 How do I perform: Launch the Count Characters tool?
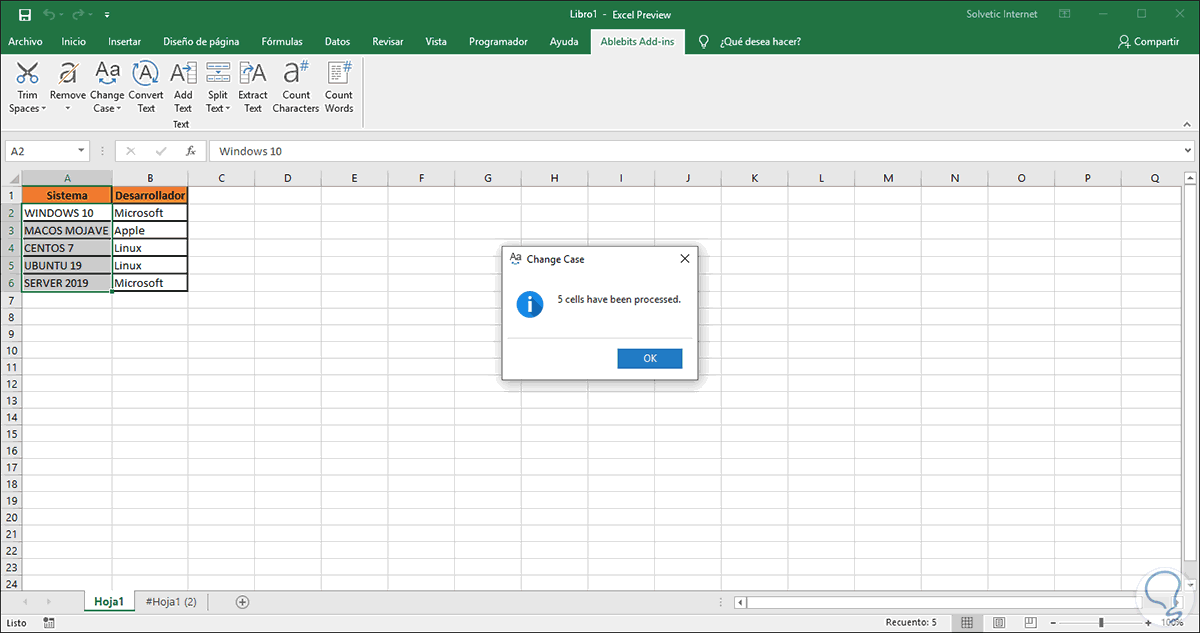pyautogui.click(x=295, y=74)
